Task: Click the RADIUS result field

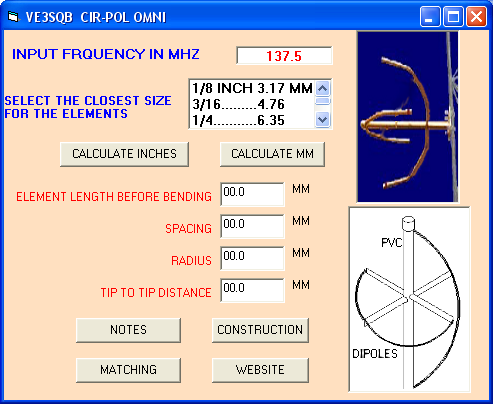Action: (252, 258)
